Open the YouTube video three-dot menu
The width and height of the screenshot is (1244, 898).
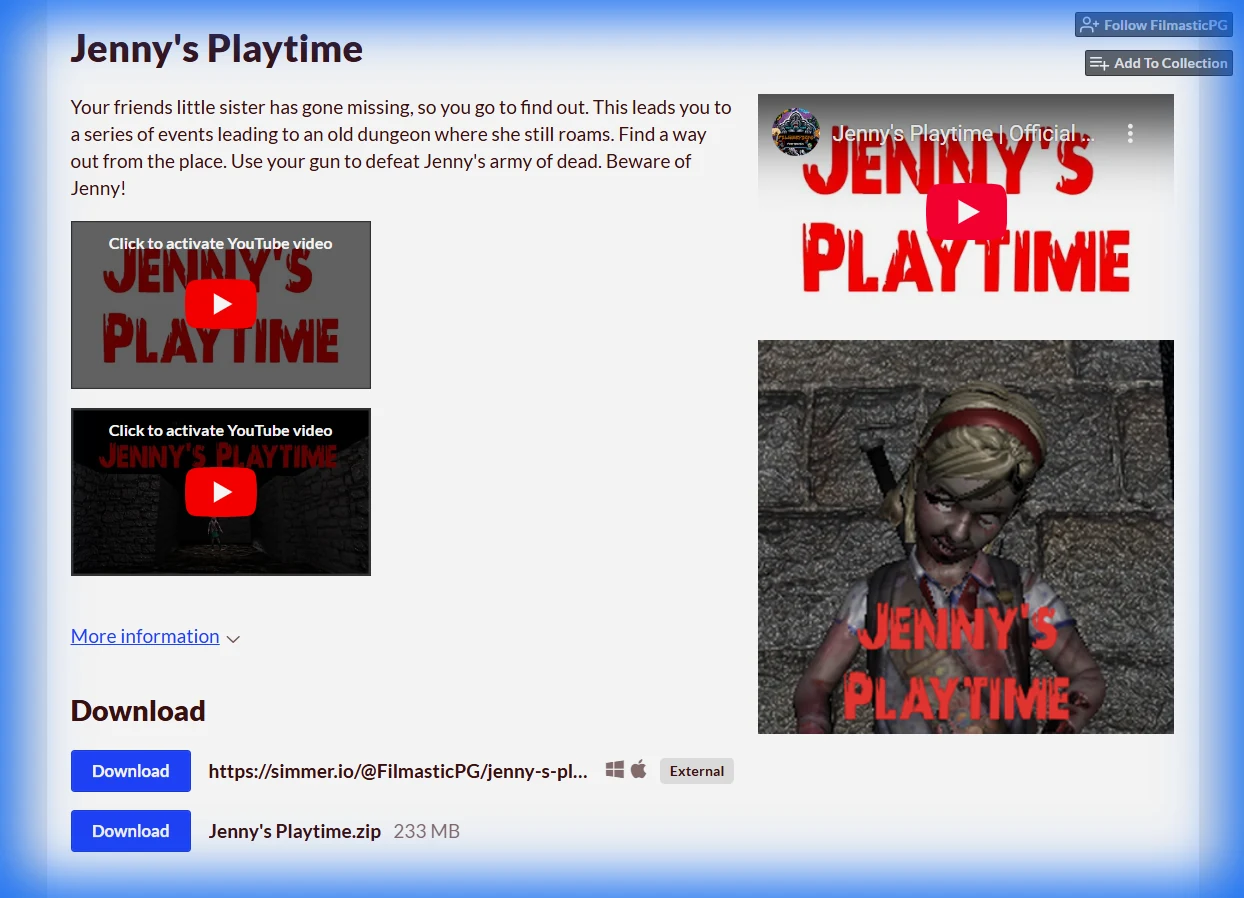[1130, 133]
